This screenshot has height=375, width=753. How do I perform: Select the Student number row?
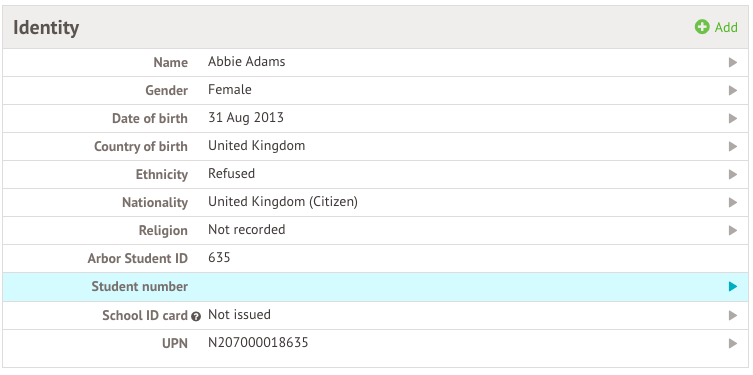(375, 287)
